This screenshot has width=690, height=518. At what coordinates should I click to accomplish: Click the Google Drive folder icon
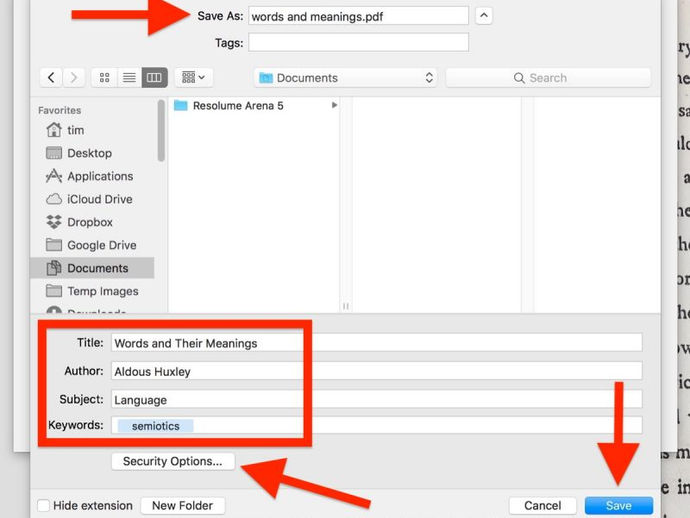click(x=54, y=245)
